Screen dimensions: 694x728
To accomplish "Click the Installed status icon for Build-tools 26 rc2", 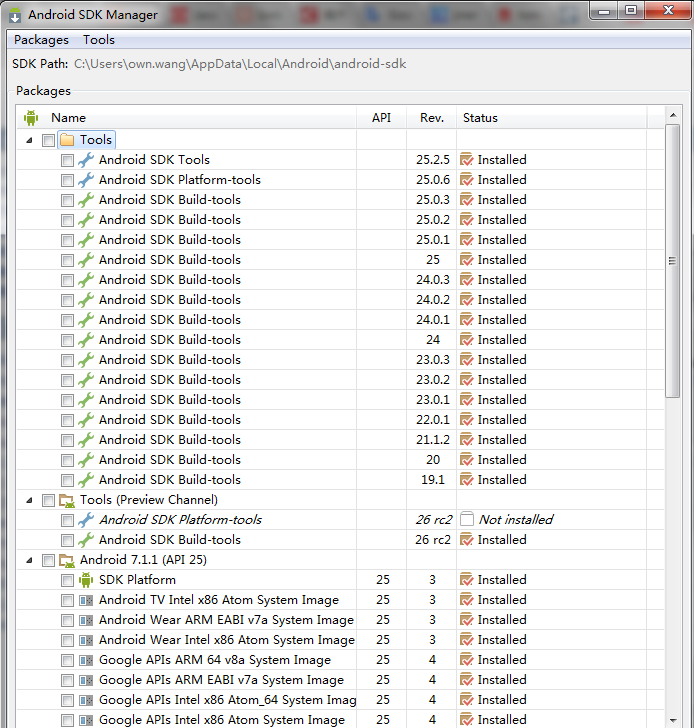I will pos(467,540).
